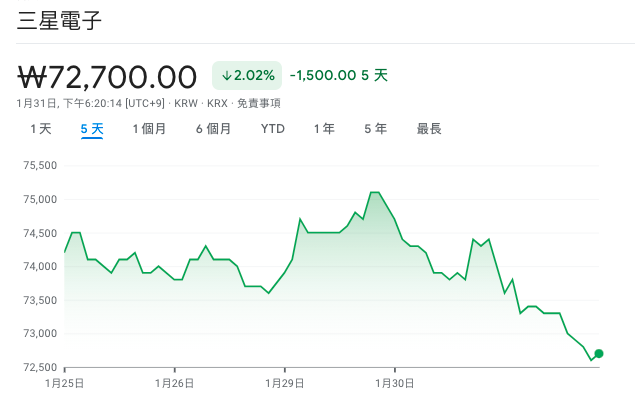Select the 最長 time range
635x399 pixels.
click(429, 129)
